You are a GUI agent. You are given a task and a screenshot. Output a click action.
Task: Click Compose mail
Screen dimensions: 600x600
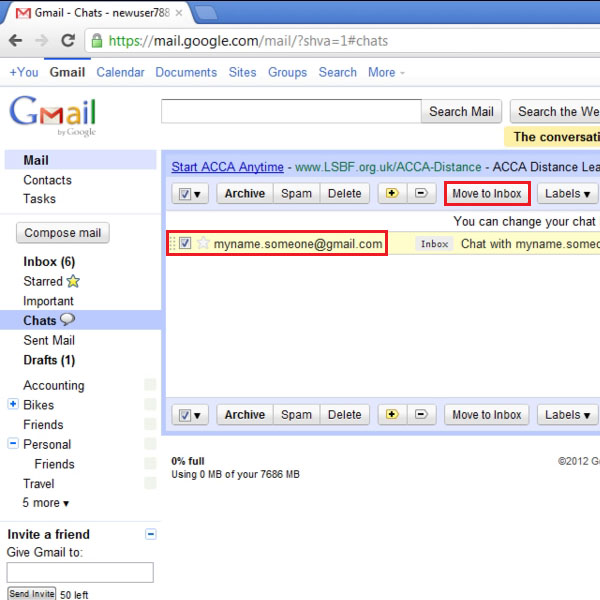[63, 233]
